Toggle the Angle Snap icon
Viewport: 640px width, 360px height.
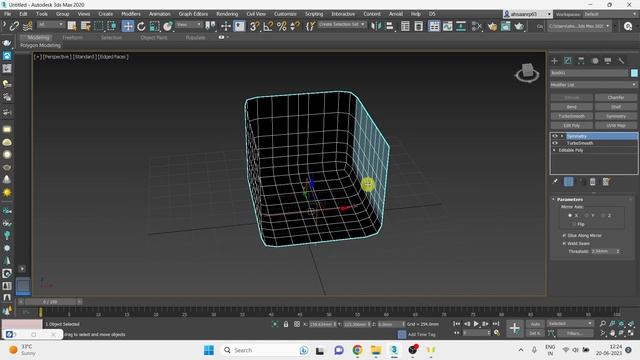pos(268,26)
